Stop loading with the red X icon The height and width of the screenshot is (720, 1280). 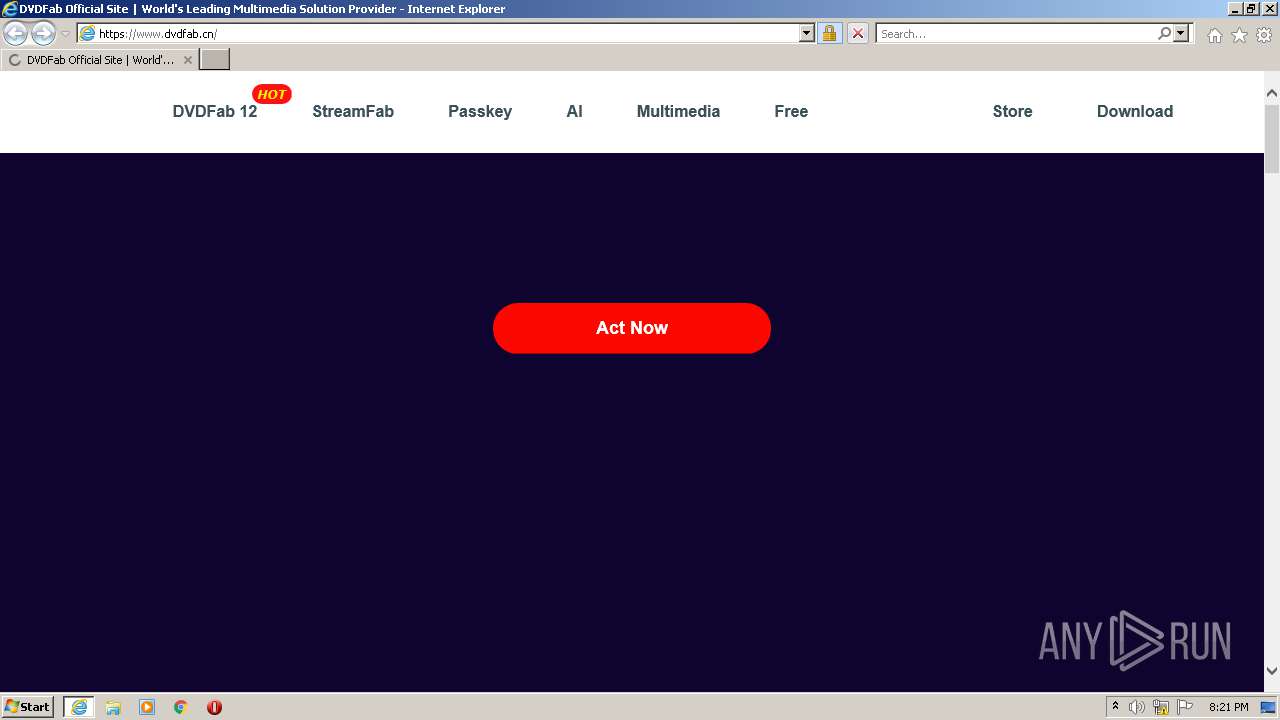tap(858, 33)
